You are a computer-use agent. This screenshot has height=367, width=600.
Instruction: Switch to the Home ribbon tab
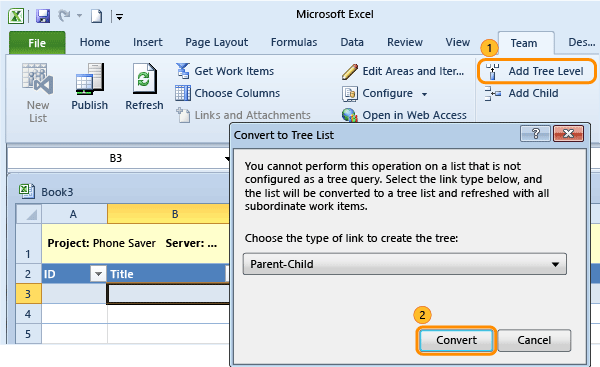95,42
